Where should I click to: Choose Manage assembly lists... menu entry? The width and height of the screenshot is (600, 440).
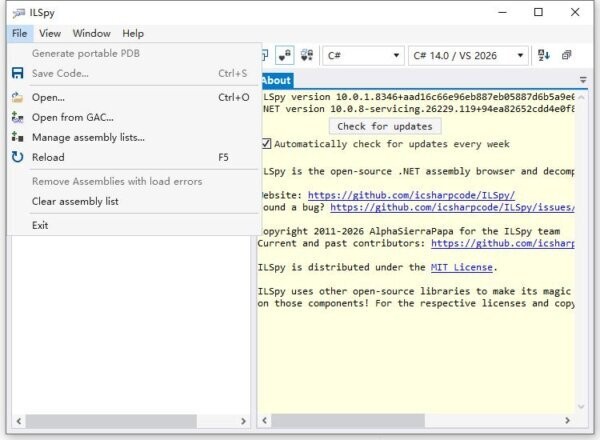click(x=133, y=137)
